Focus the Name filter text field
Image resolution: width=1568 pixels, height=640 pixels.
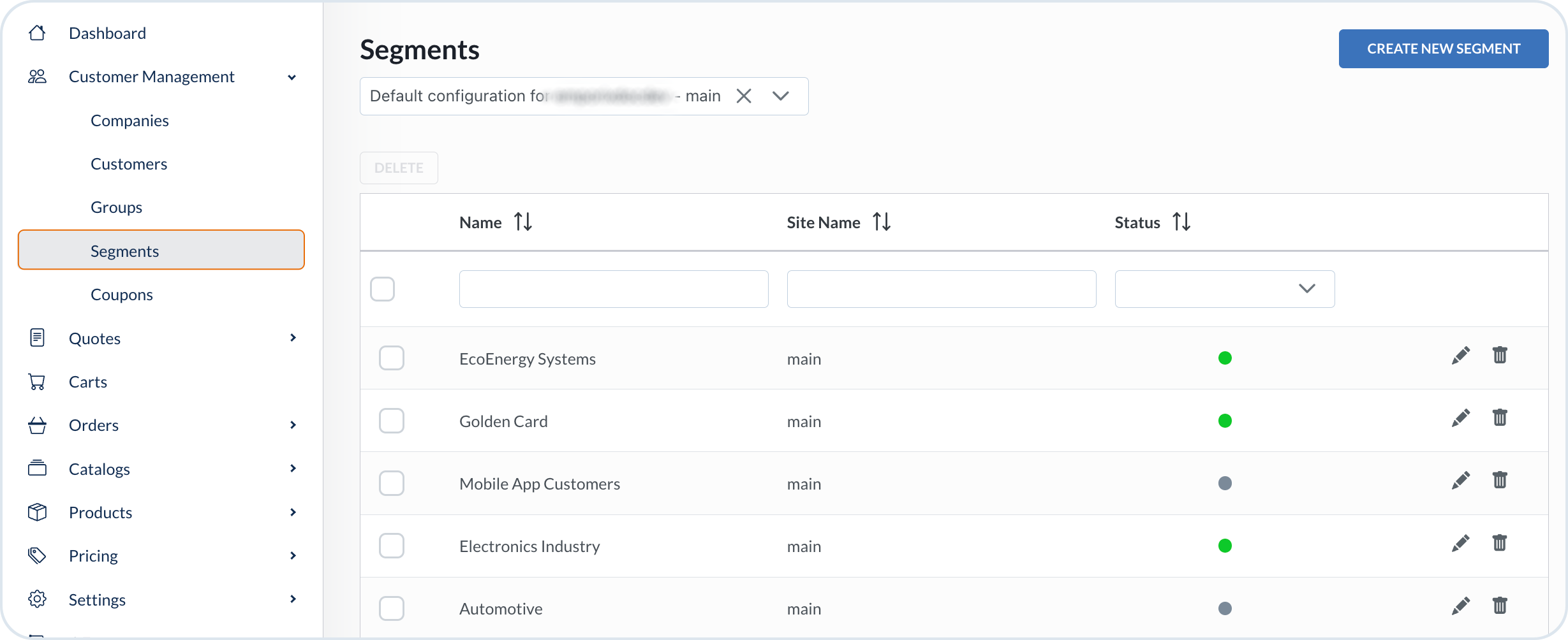click(x=613, y=289)
